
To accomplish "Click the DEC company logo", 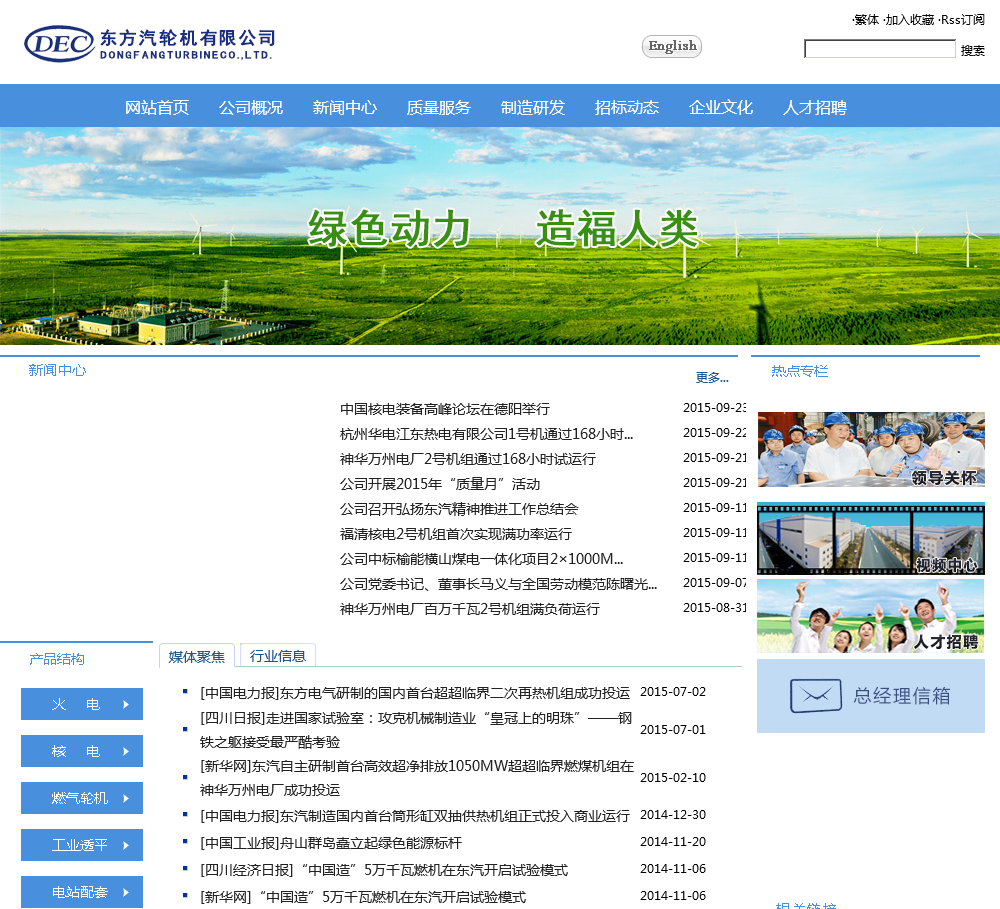I will tap(149, 43).
